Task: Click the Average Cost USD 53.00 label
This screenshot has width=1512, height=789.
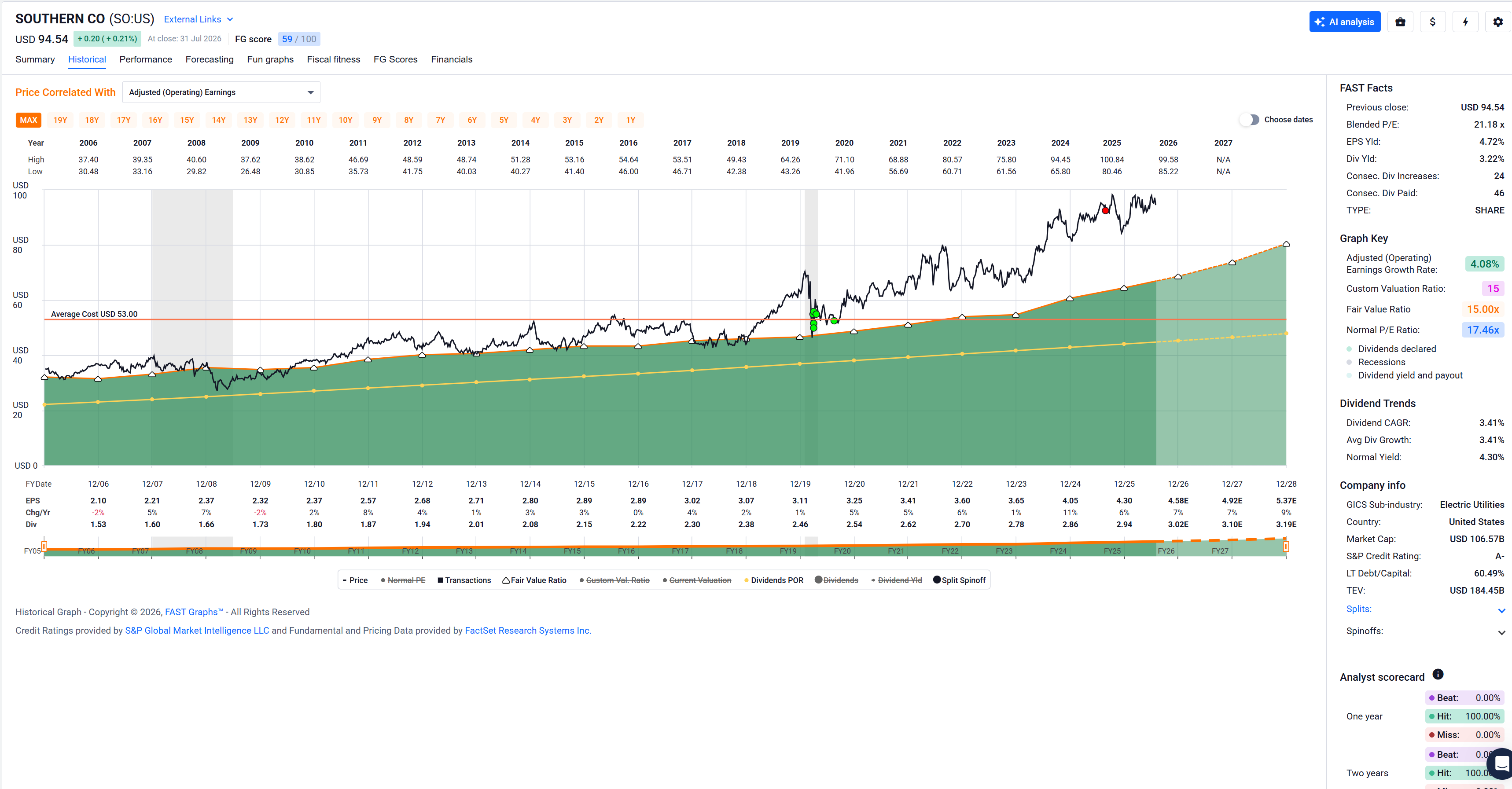Action: pos(94,314)
